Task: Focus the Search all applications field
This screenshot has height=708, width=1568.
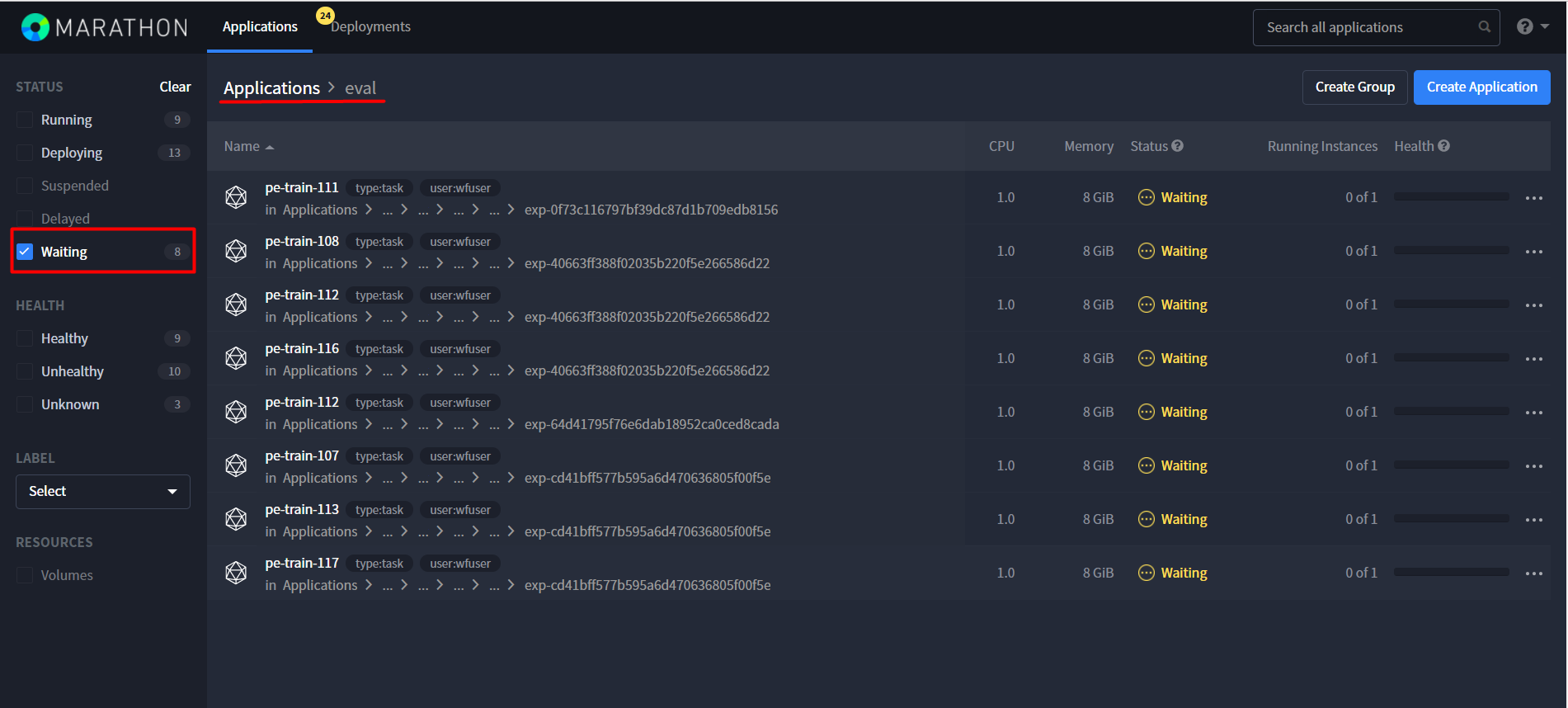Action: coord(1376,27)
